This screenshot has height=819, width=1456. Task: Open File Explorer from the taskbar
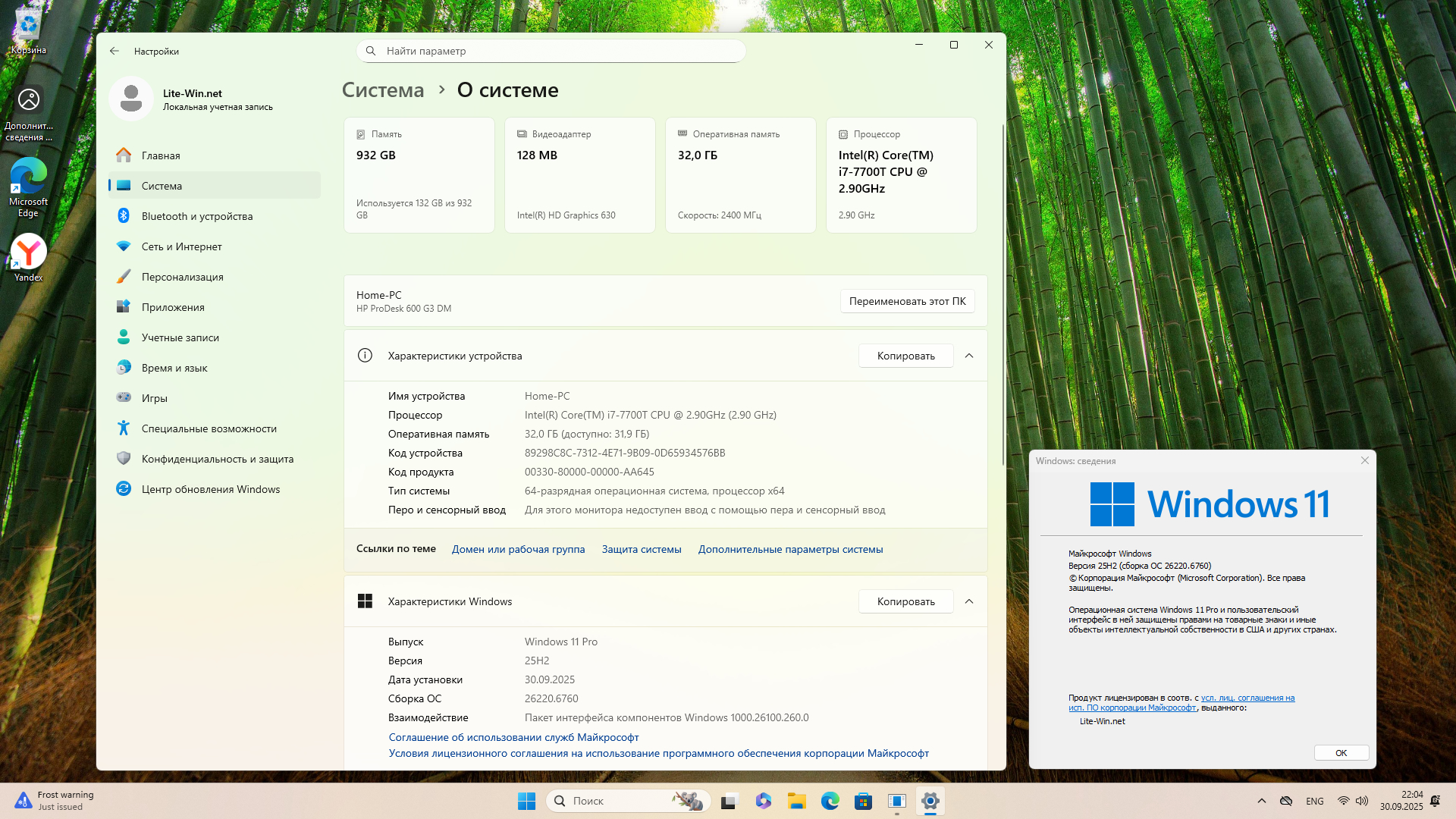coord(796,801)
